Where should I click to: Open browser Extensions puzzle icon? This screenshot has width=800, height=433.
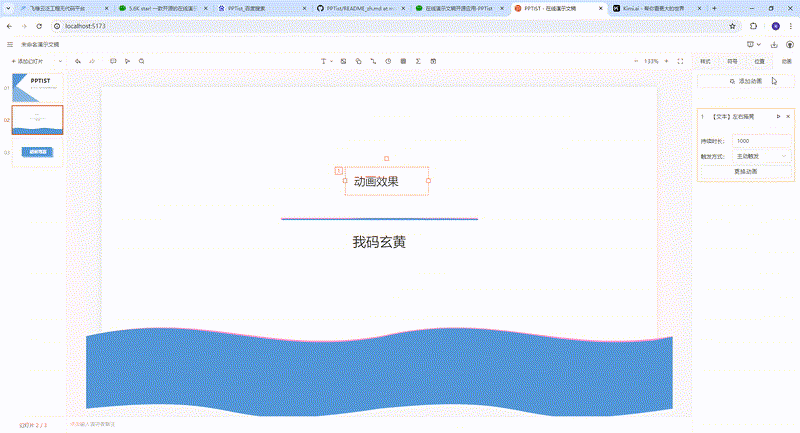(754, 26)
